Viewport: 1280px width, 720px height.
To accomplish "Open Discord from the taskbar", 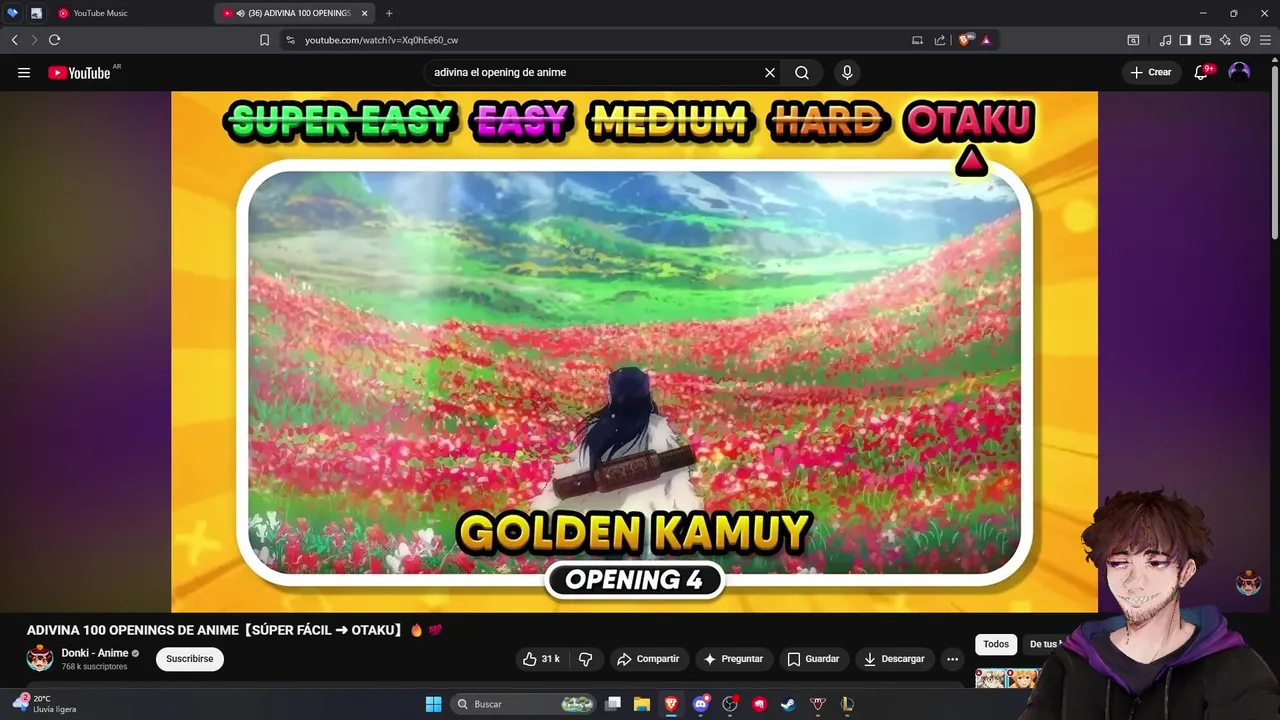I will pos(701,704).
